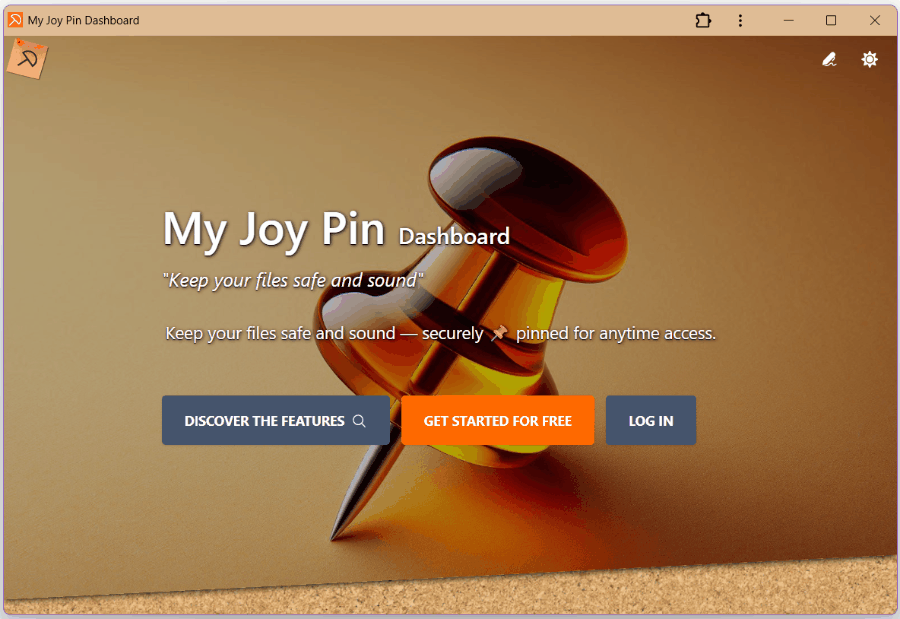Minimize the My Joy Pin window
Viewport: 900px width, 619px height.
789,21
